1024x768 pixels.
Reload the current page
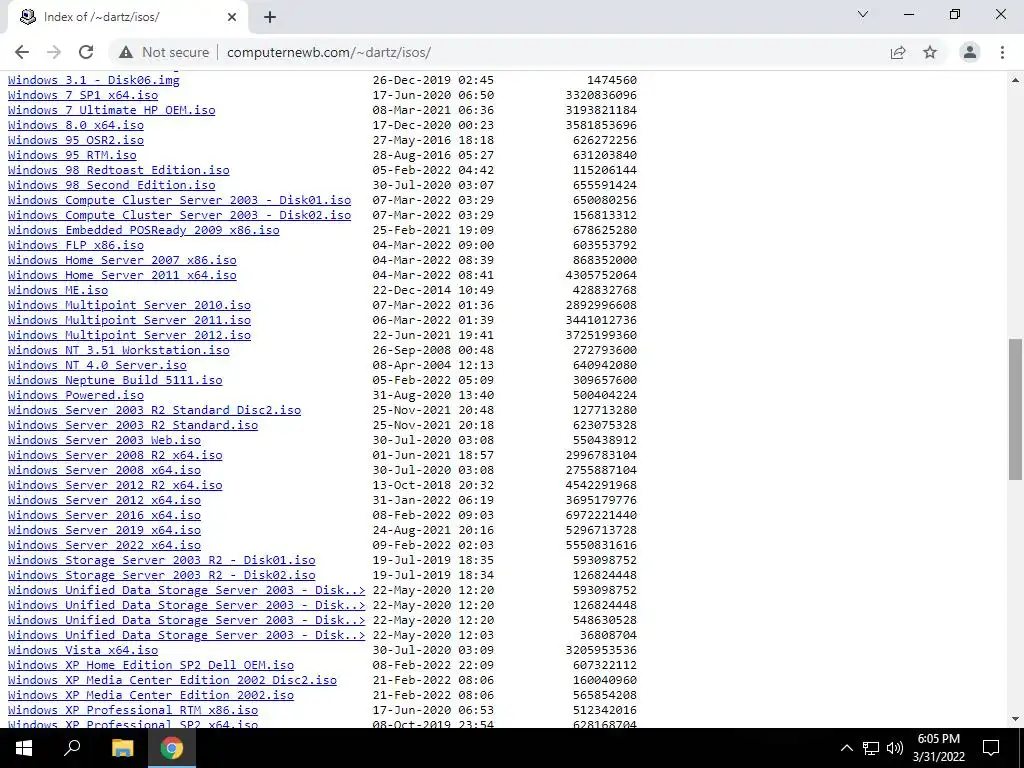click(x=86, y=52)
